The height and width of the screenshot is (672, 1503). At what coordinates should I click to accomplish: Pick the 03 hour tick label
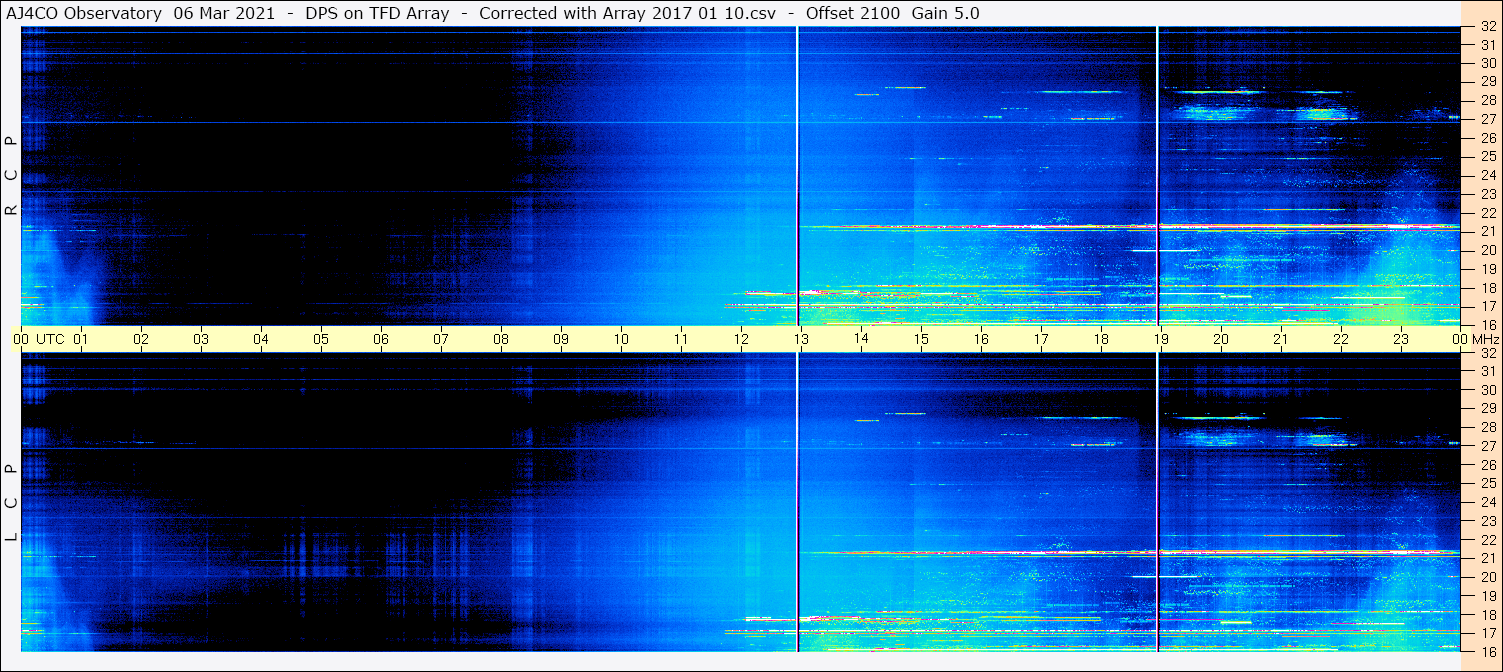point(201,339)
